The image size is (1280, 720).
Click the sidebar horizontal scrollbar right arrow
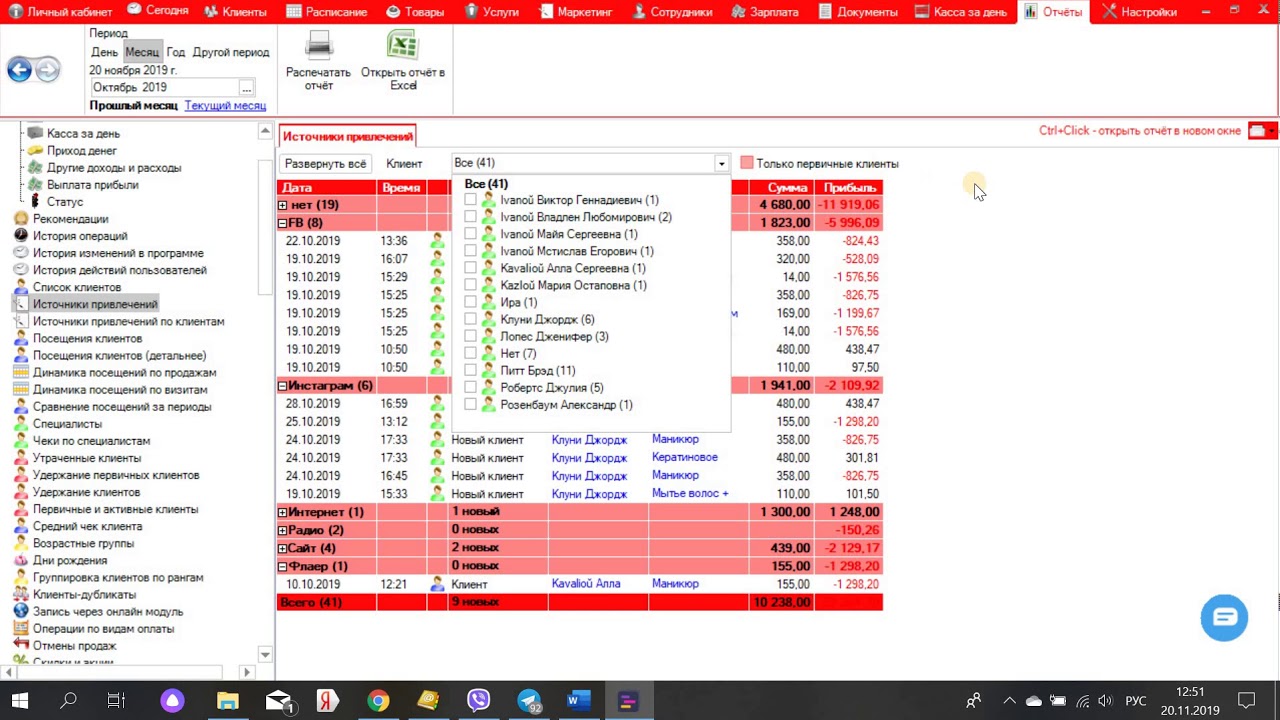coord(248,673)
